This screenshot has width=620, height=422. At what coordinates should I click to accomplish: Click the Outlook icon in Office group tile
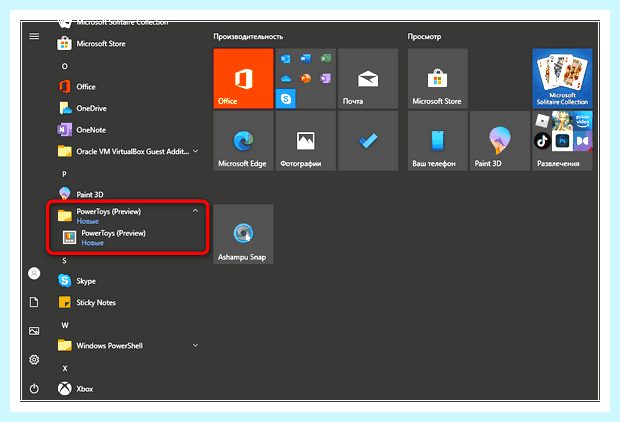coord(285,59)
